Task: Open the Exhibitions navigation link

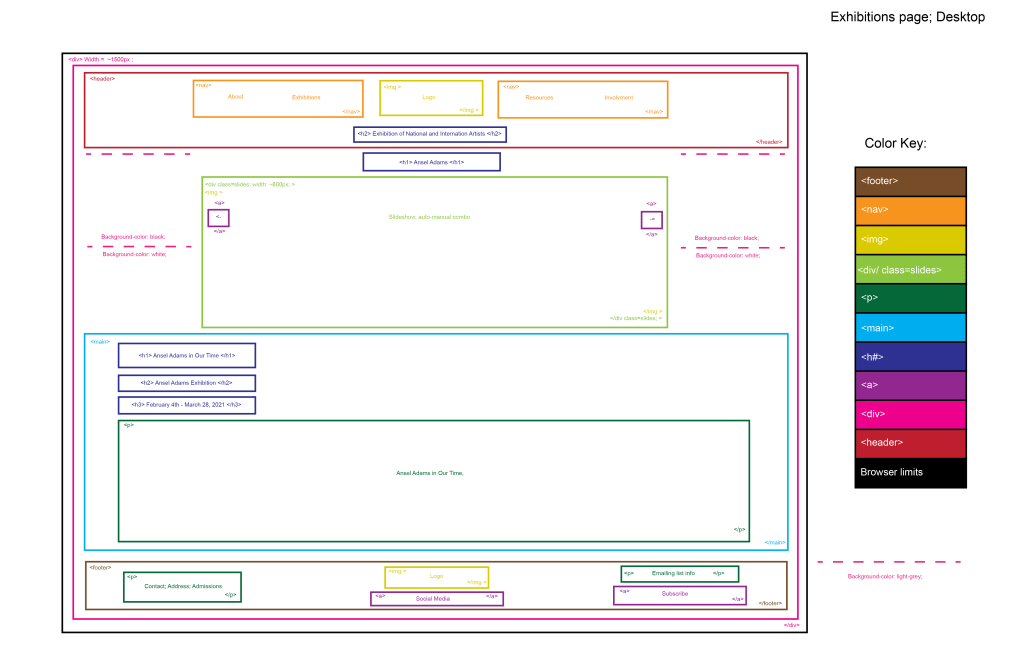Action: tap(306, 97)
